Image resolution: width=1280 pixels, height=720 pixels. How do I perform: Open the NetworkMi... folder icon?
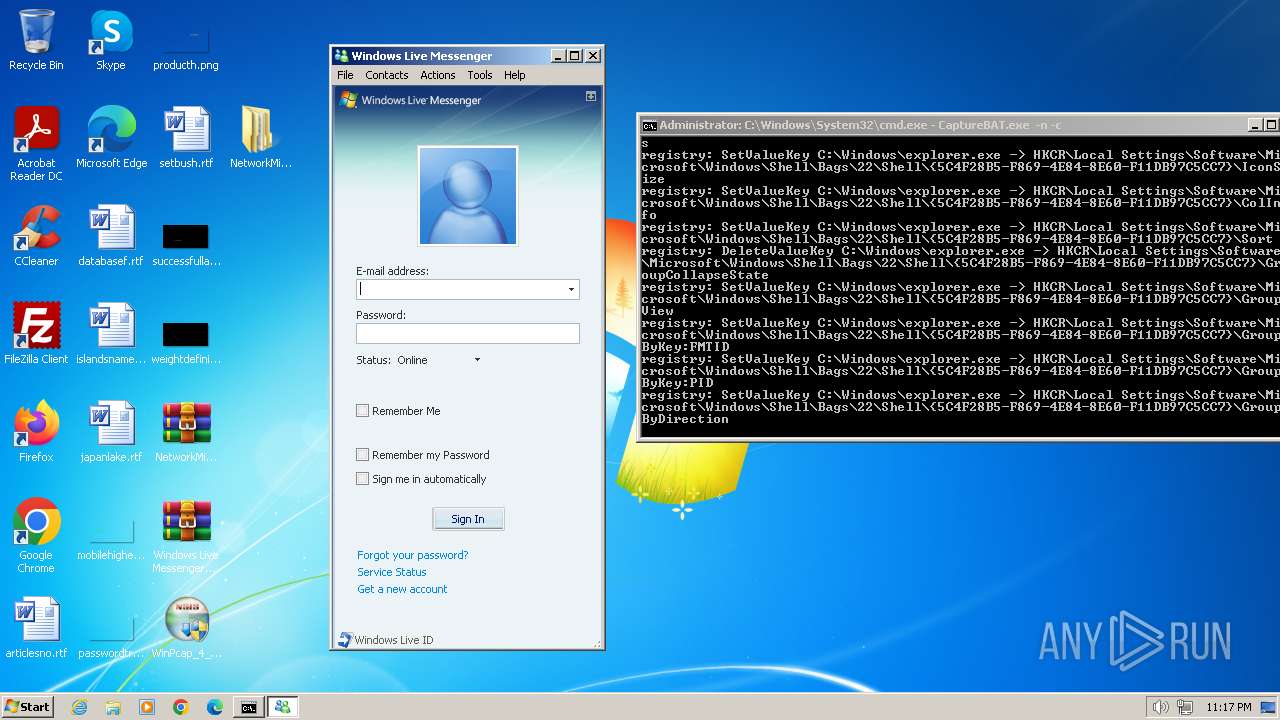click(260, 138)
